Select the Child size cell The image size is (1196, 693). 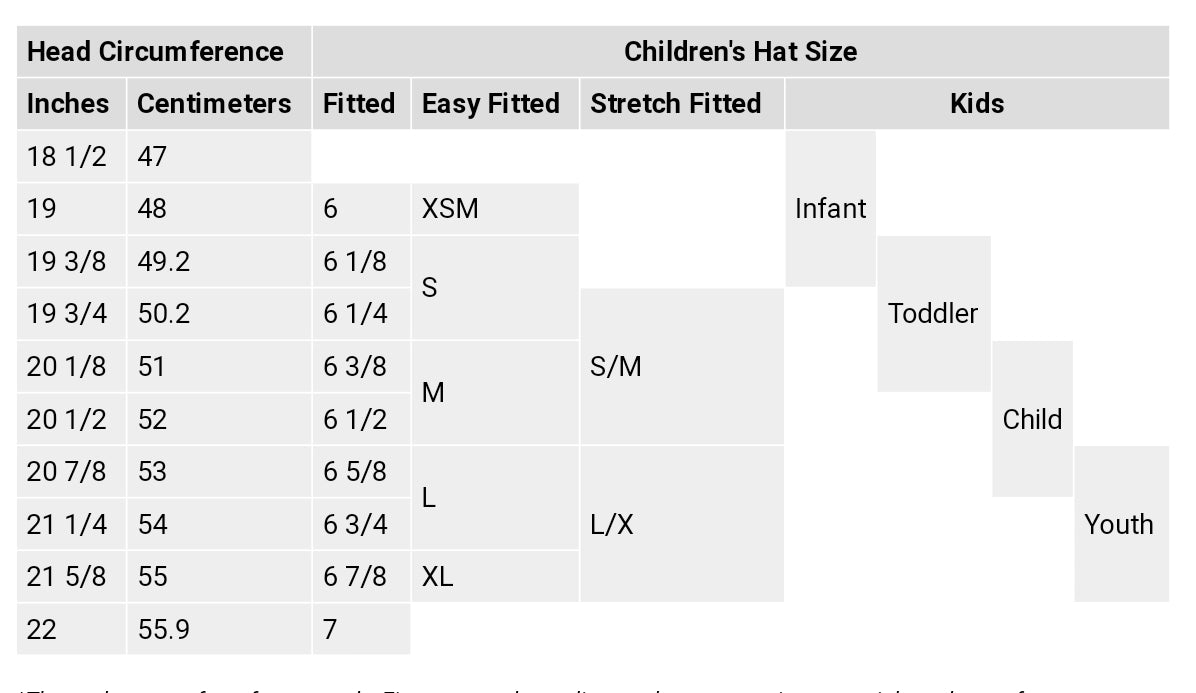[1032, 419]
